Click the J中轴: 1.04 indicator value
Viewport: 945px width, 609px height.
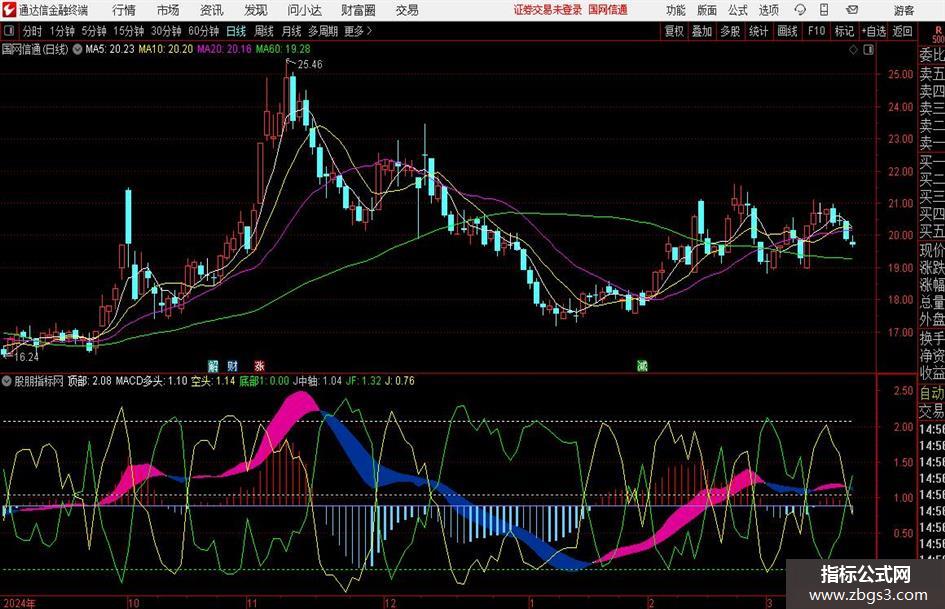(x=317, y=381)
